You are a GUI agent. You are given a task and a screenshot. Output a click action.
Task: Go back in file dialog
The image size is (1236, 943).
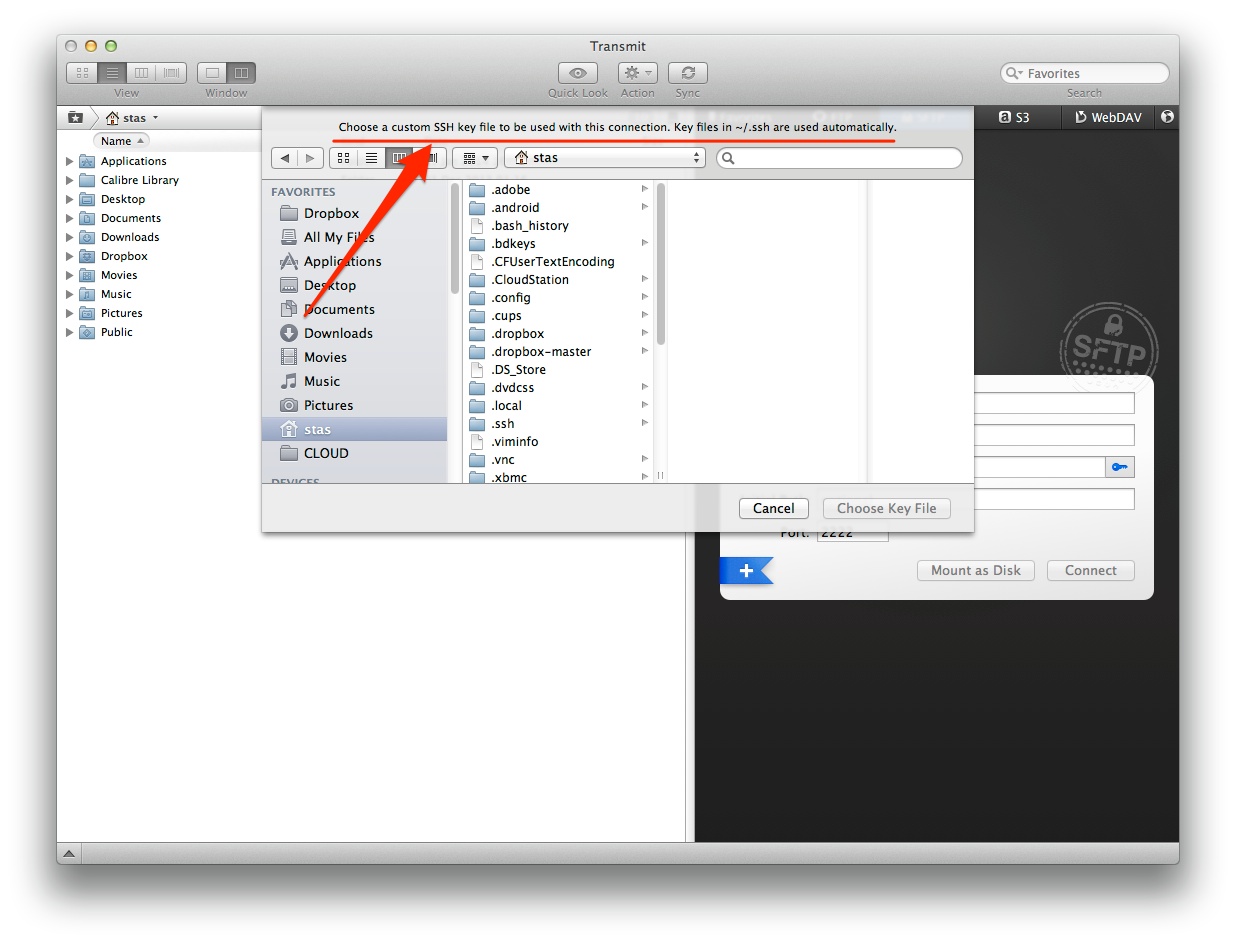tap(285, 158)
